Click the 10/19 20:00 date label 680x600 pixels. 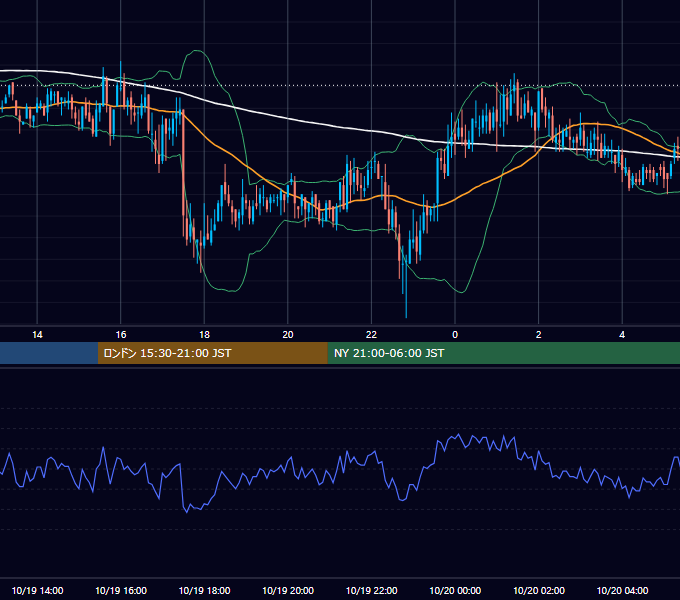pos(288,590)
